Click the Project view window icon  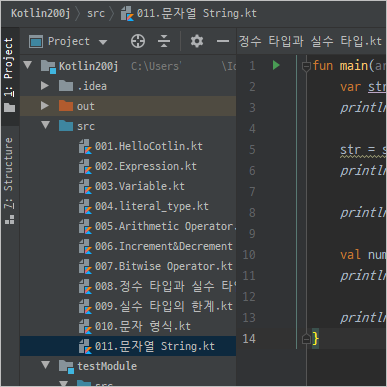(36, 42)
